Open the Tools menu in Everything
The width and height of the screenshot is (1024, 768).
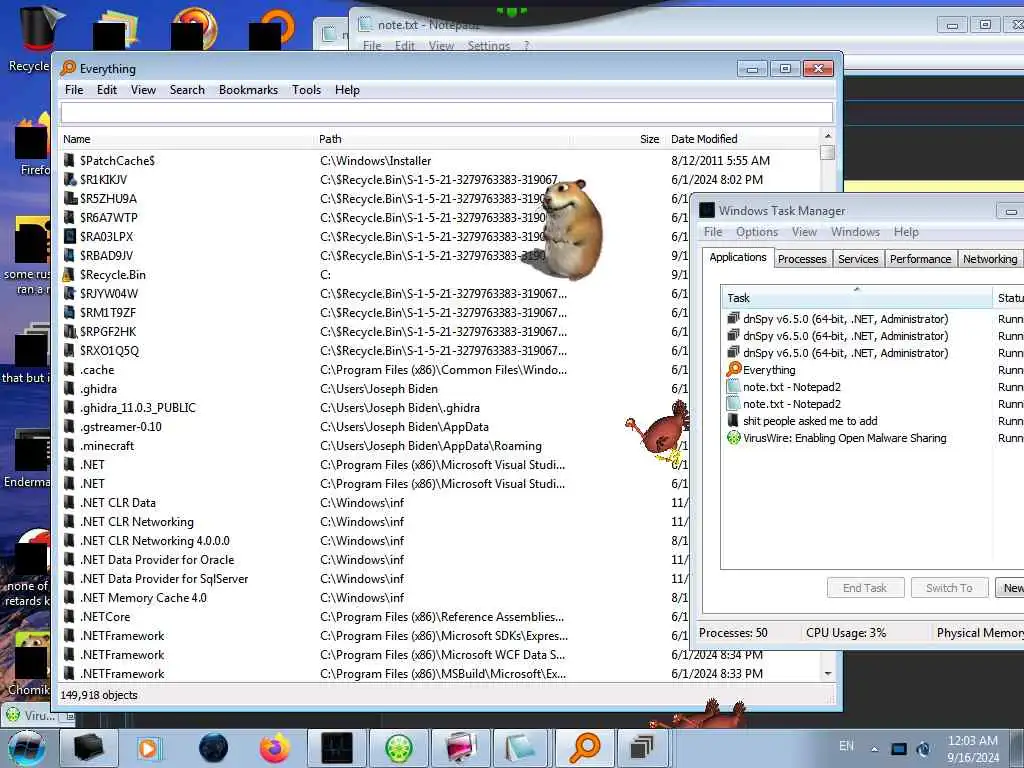tap(306, 90)
